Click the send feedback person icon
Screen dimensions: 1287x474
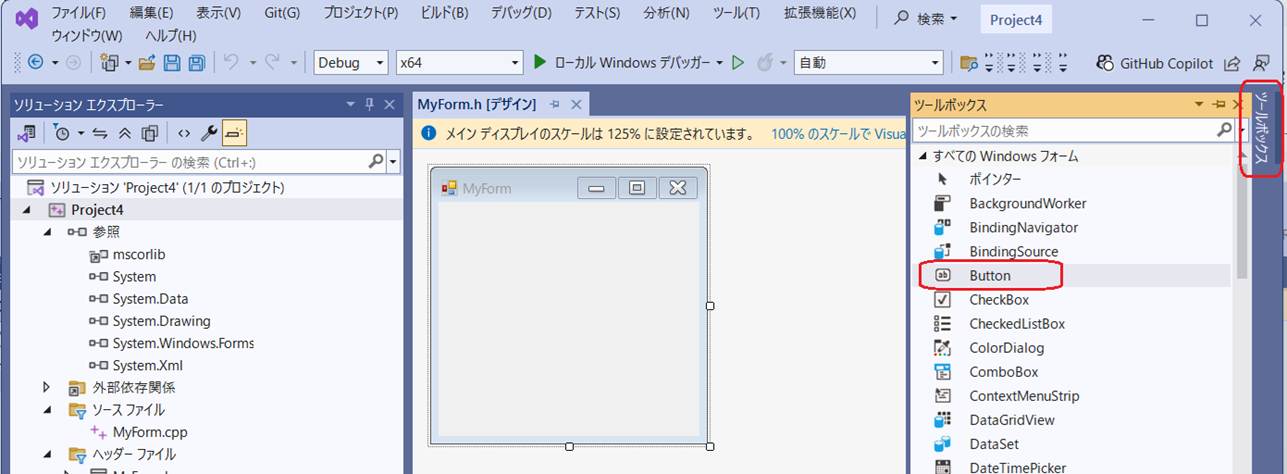tap(1262, 63)
